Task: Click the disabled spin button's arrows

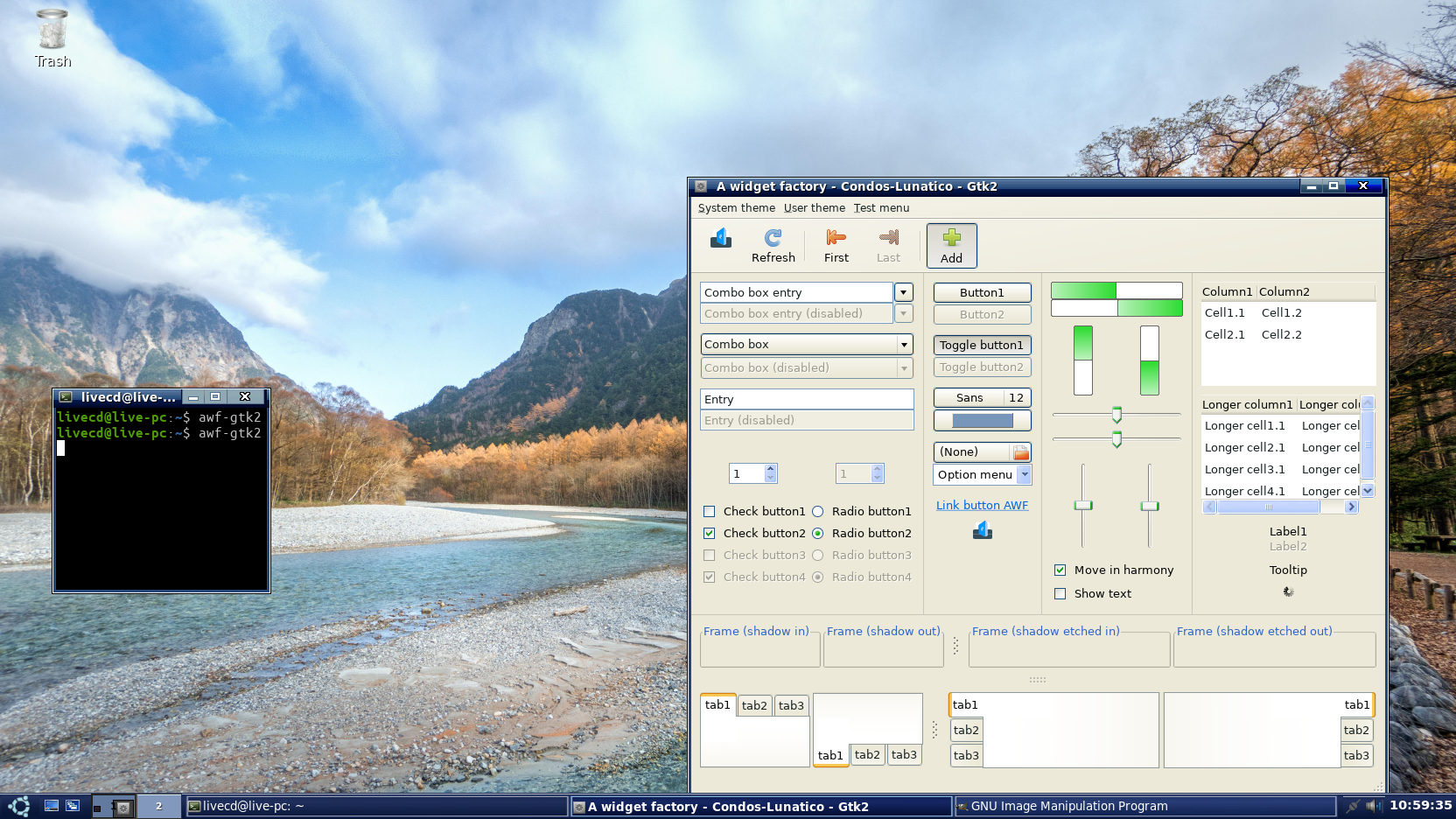Action: pyautogui.click(x=878, y=473)
